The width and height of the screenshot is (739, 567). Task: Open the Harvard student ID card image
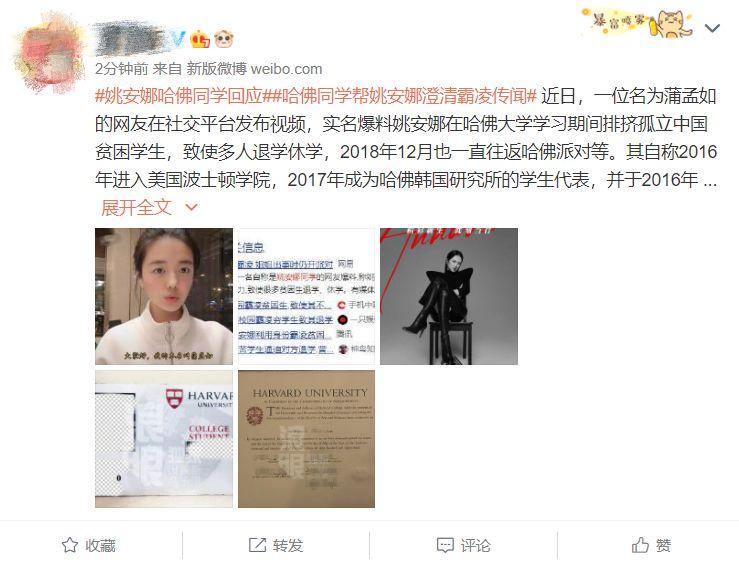coord(164,439)
